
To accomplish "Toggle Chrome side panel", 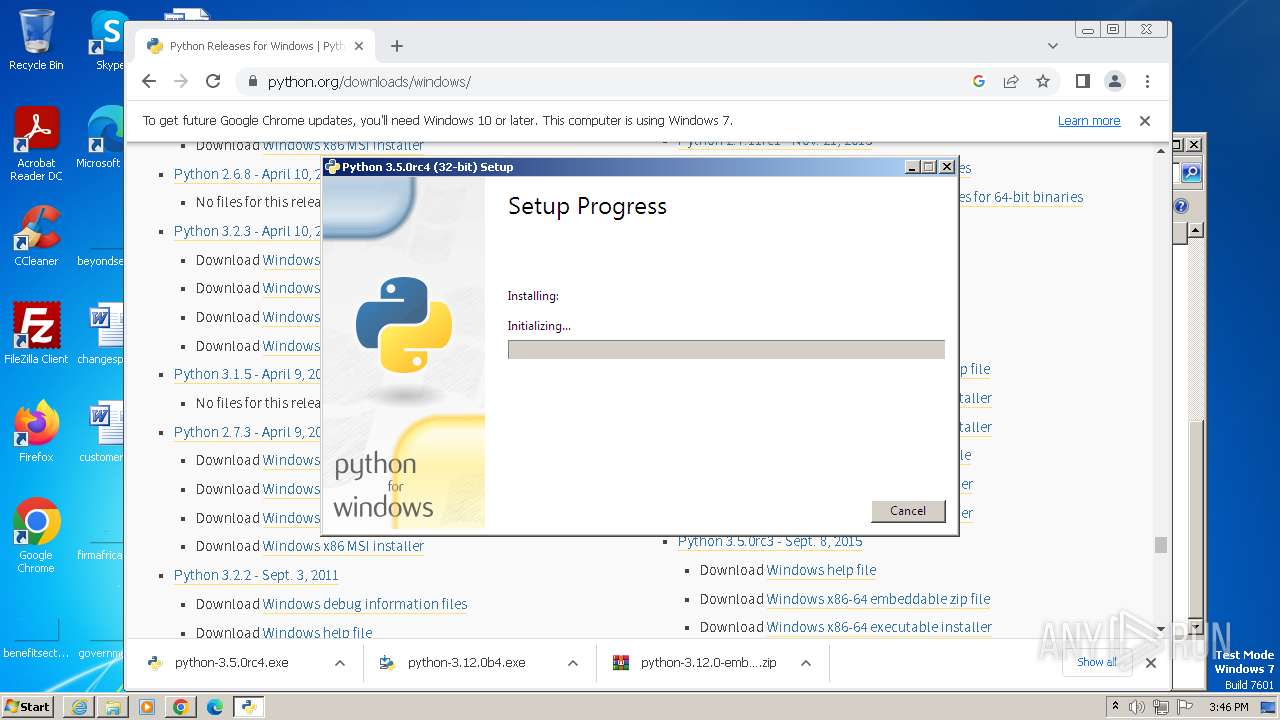I will [x=1082, y=81].
